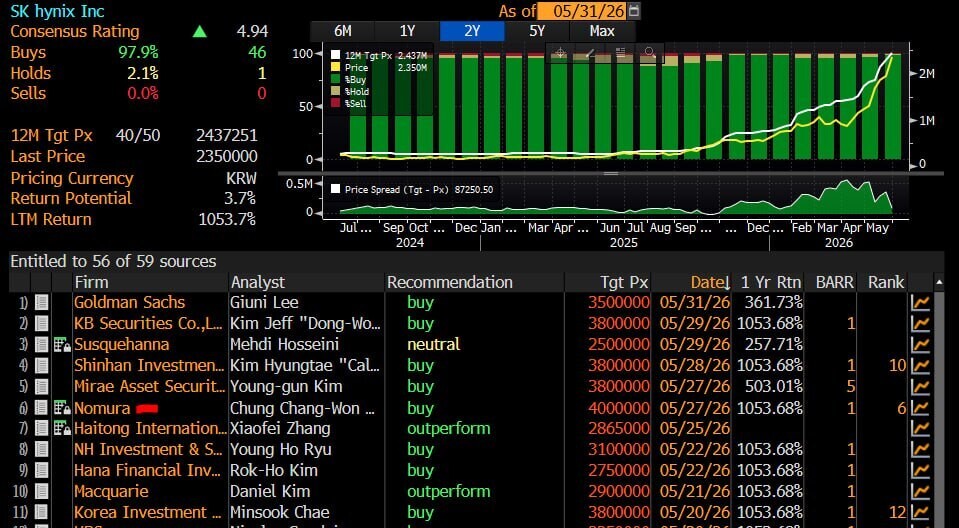Switch the chart to the 5Y range

tap(537, 31)
